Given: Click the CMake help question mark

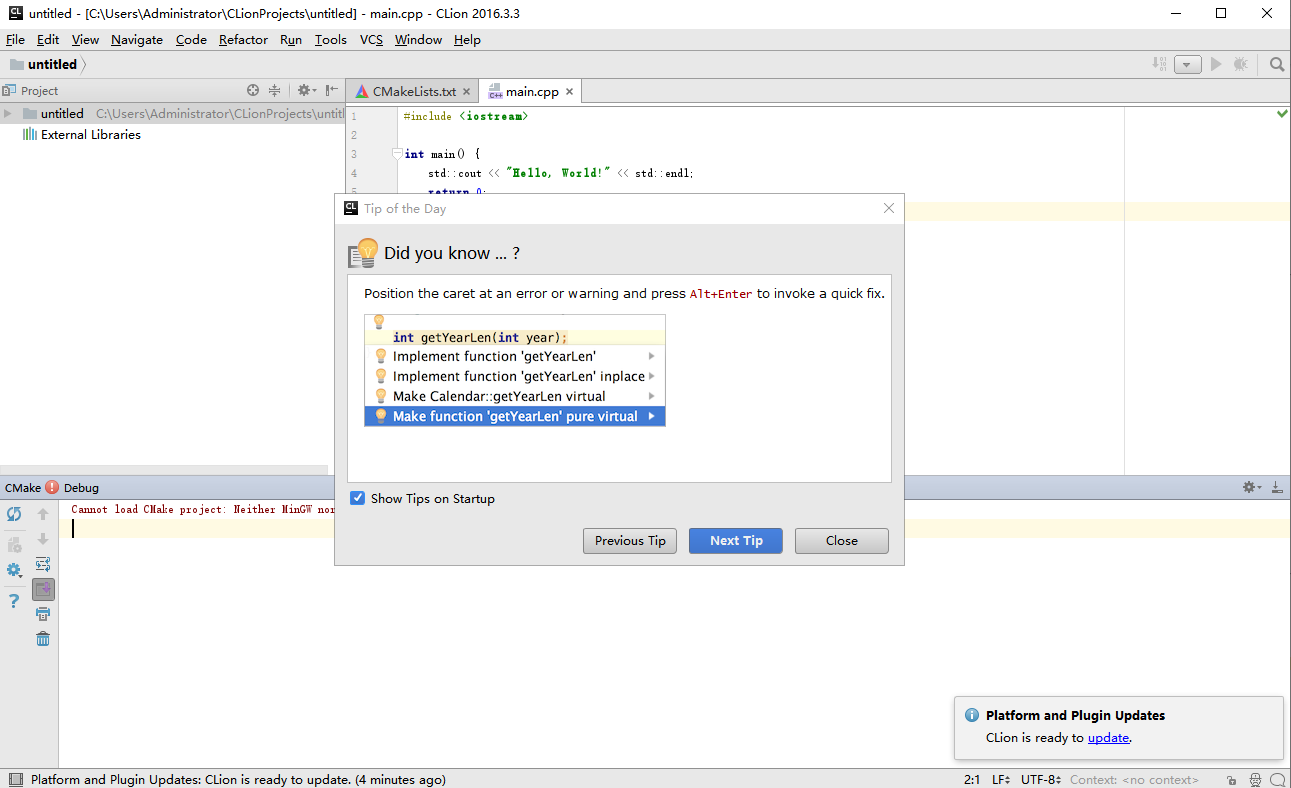Looking at the screenshot, I should click(14, 601).
